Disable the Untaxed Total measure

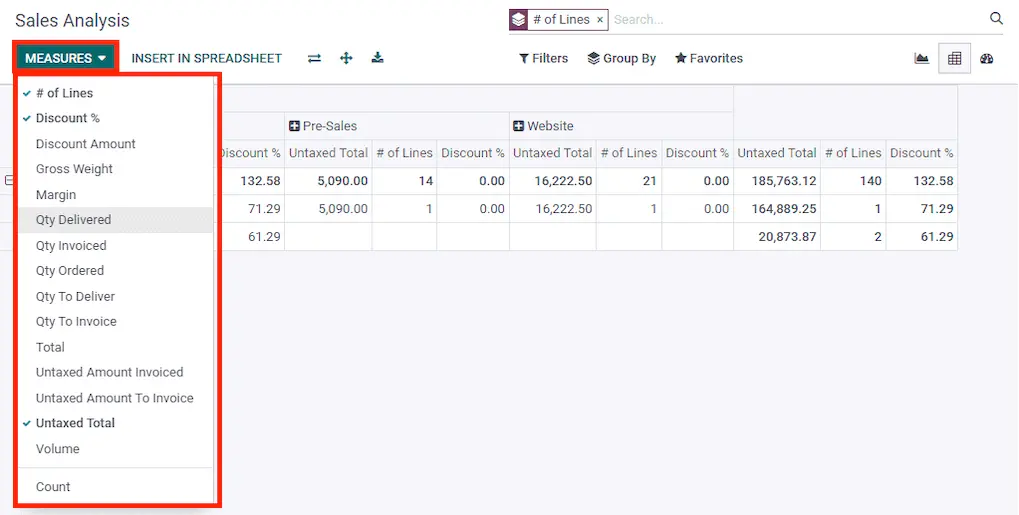[75, 423]
